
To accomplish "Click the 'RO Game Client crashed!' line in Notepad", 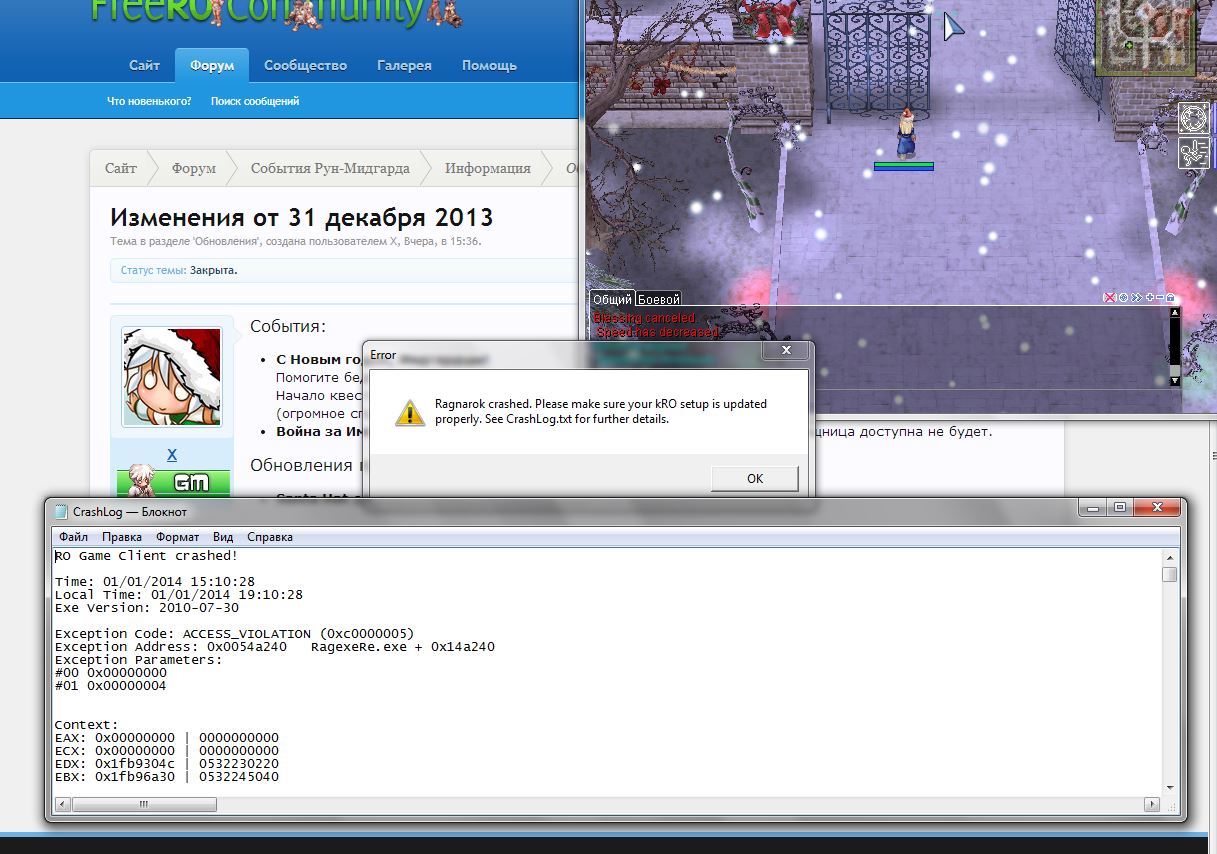I will (146, 556).
